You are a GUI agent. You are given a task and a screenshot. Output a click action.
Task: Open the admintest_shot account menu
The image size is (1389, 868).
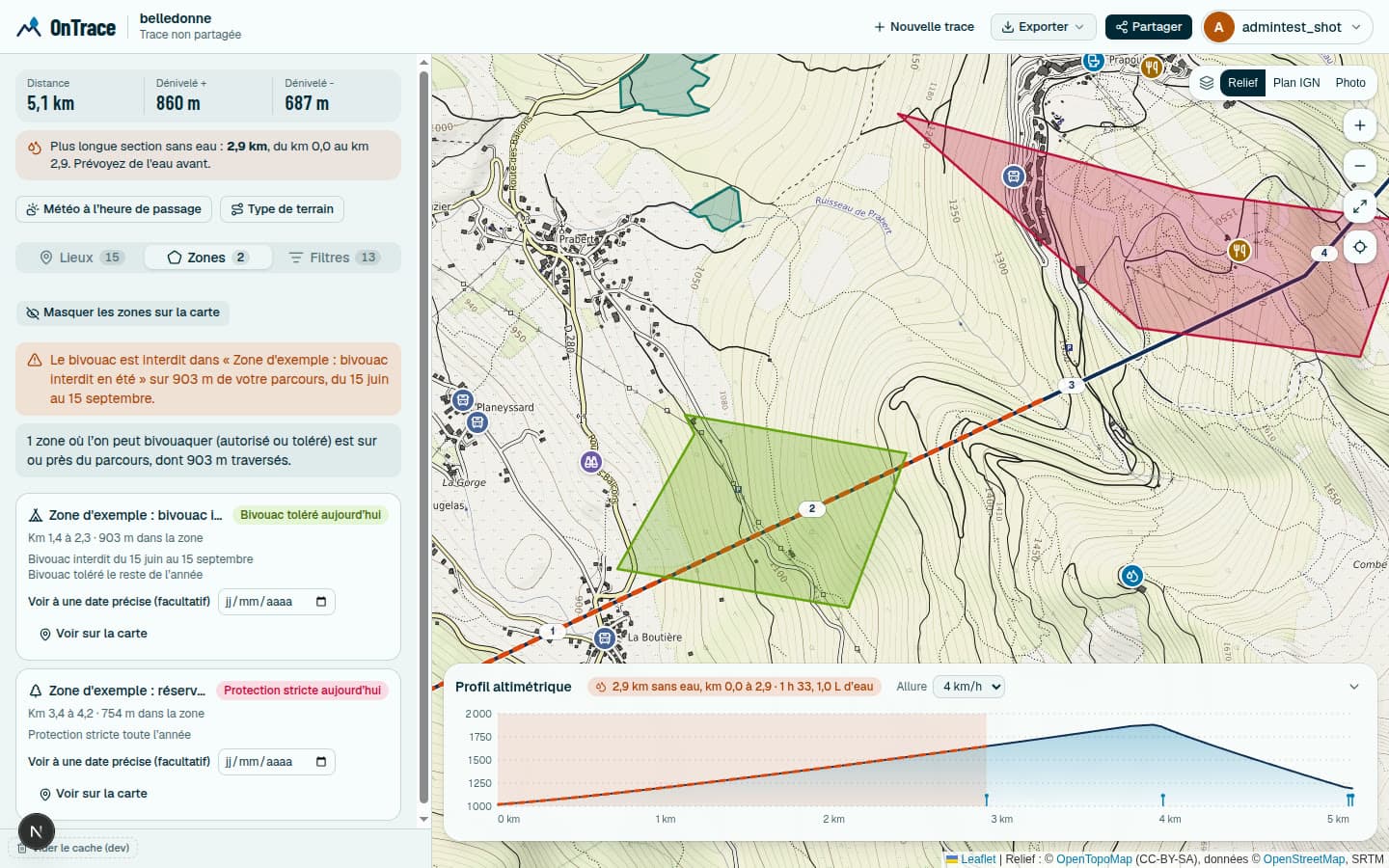(1288, 27)
